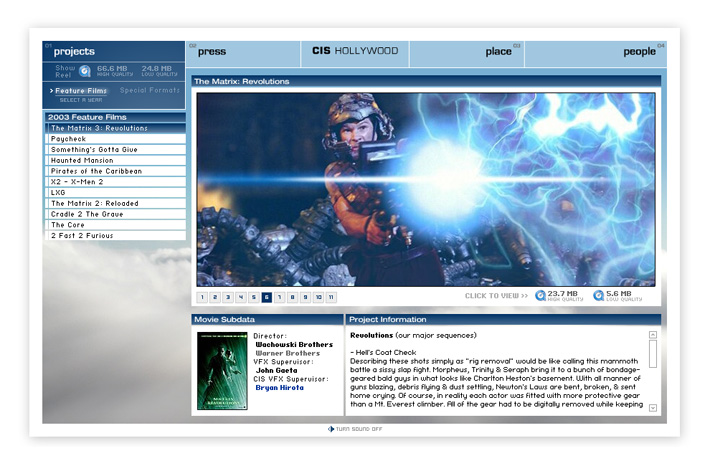Select The Matrix 2: Reloaded film
This screenshot has width=710, height=466.
[115, 203]
